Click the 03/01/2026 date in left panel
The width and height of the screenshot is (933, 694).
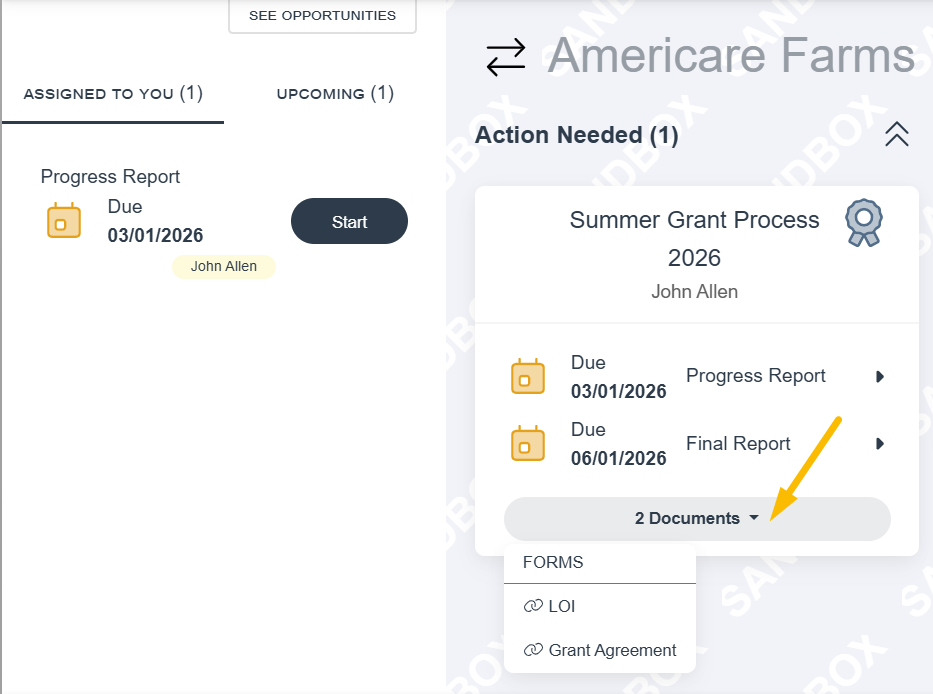pyautogui.click(x=155, y=235)
